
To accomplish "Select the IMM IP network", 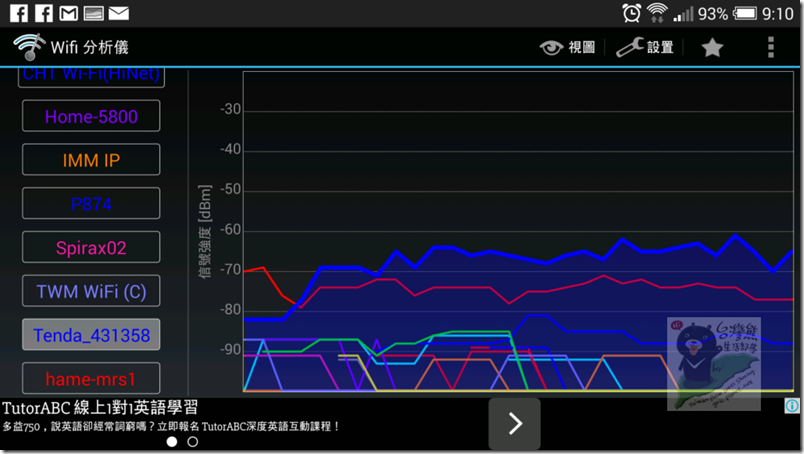I will (91, 160).
